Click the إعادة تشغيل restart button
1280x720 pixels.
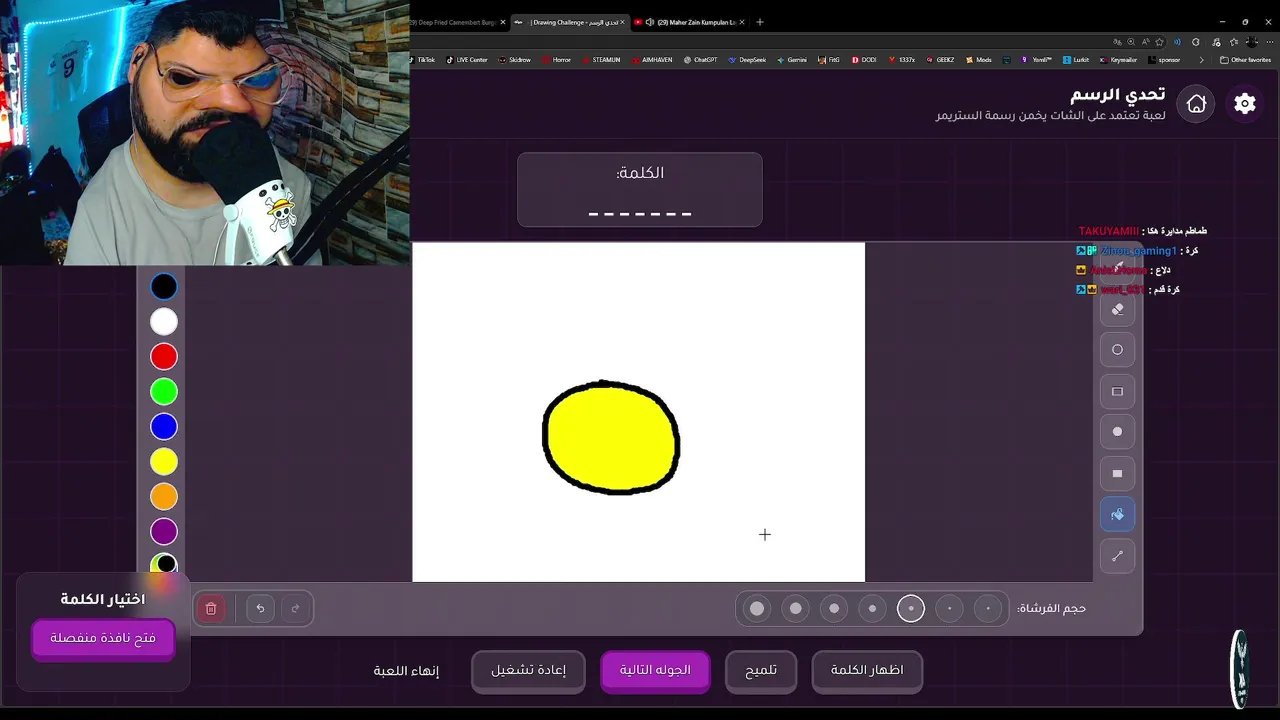pyautogui.click(x=528, y=671)
